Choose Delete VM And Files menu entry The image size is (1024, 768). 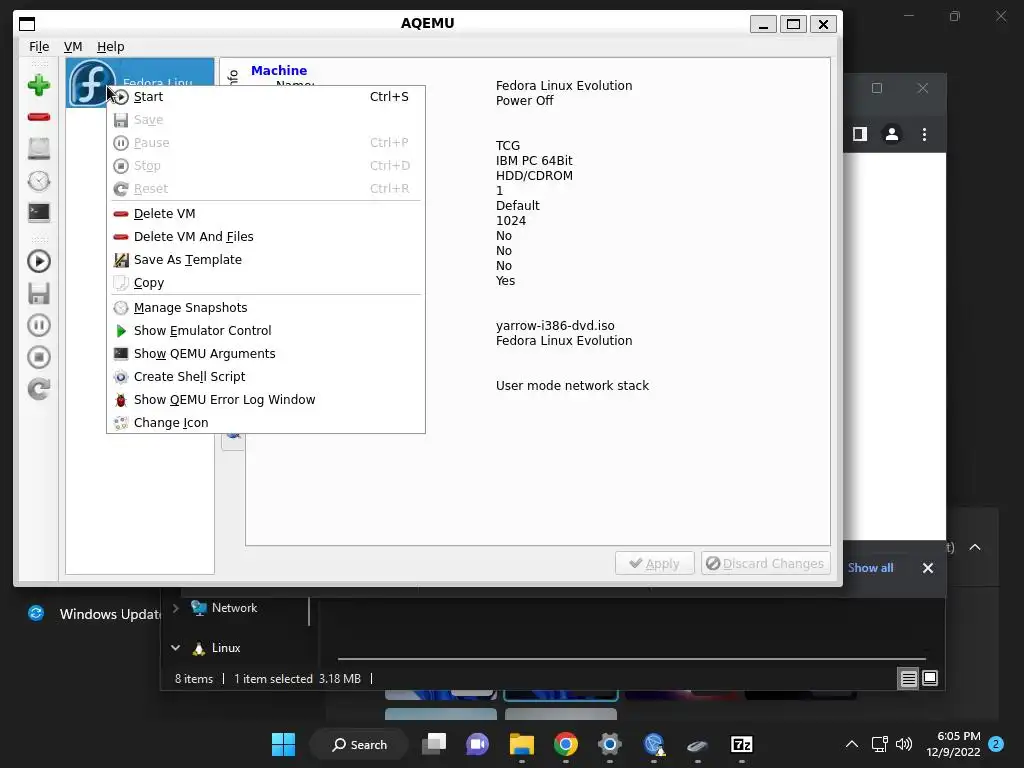pos(265,236)
